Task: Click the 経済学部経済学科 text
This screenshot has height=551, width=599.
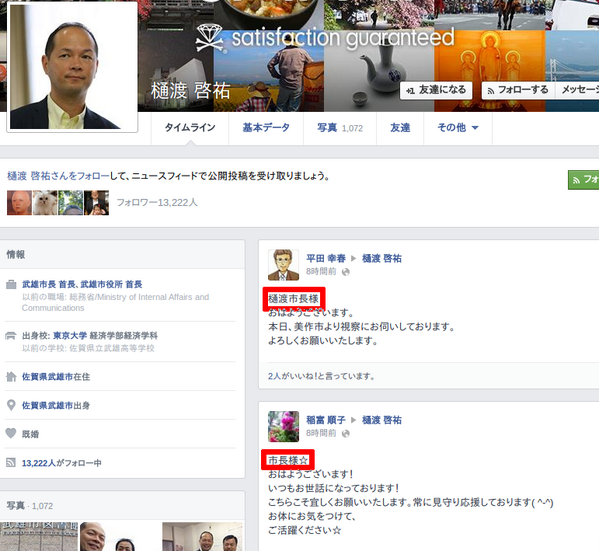Action: [x=124, y=335]
